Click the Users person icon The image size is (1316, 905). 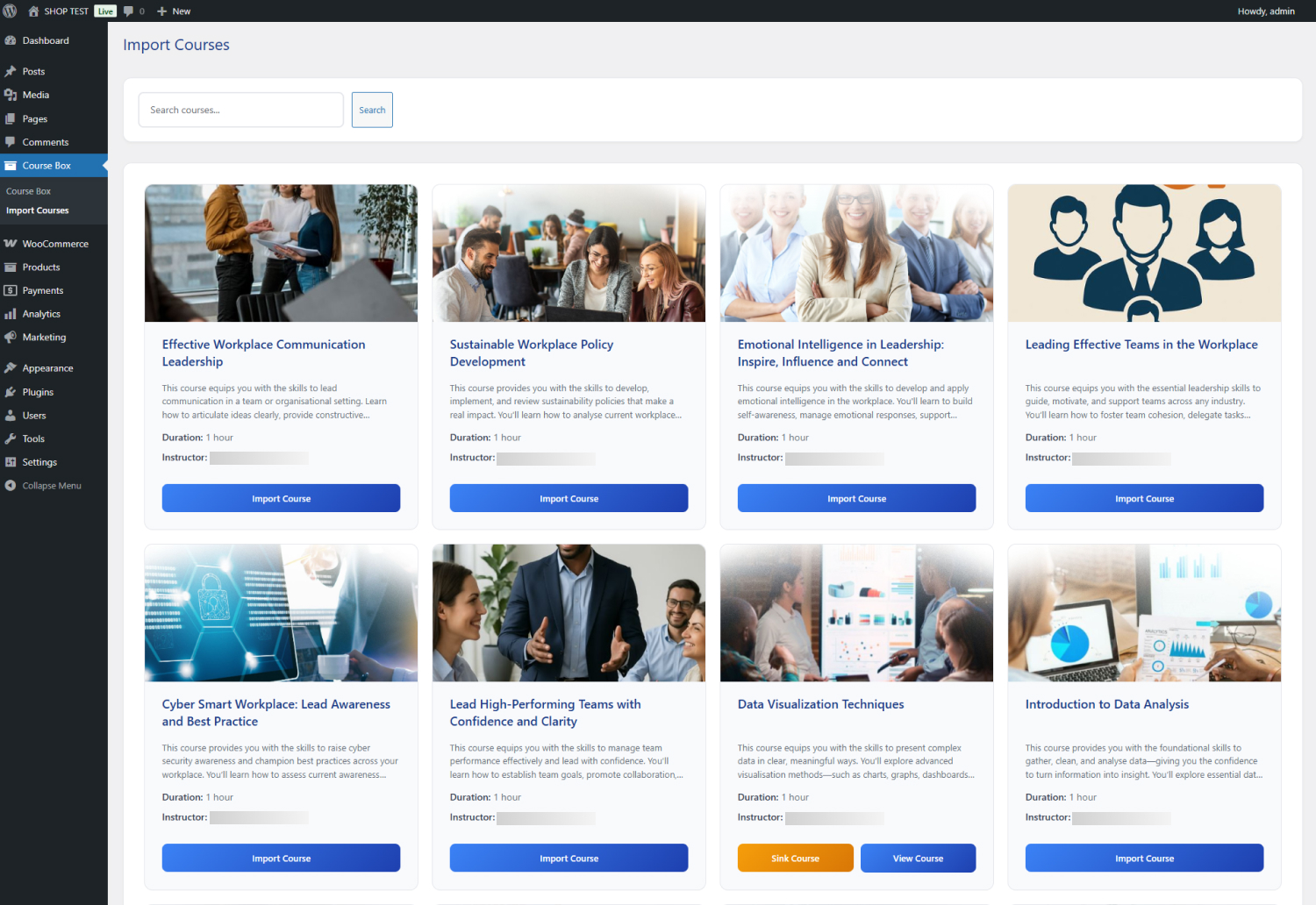[x=11, y=416]
